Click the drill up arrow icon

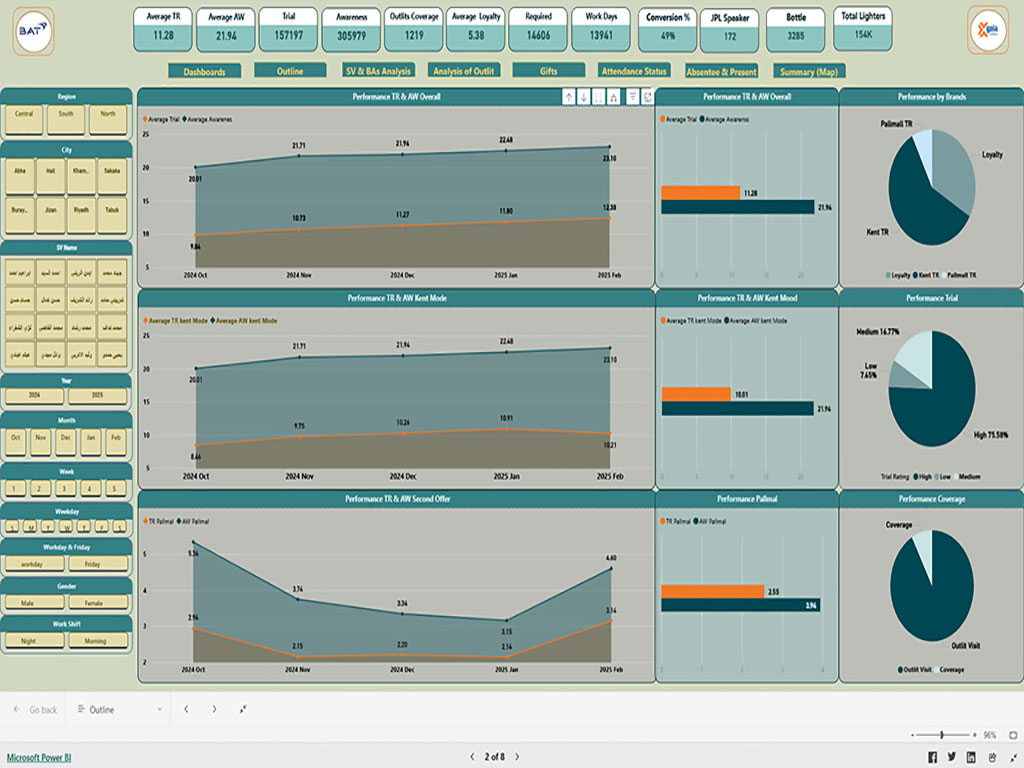coord(569,97)
